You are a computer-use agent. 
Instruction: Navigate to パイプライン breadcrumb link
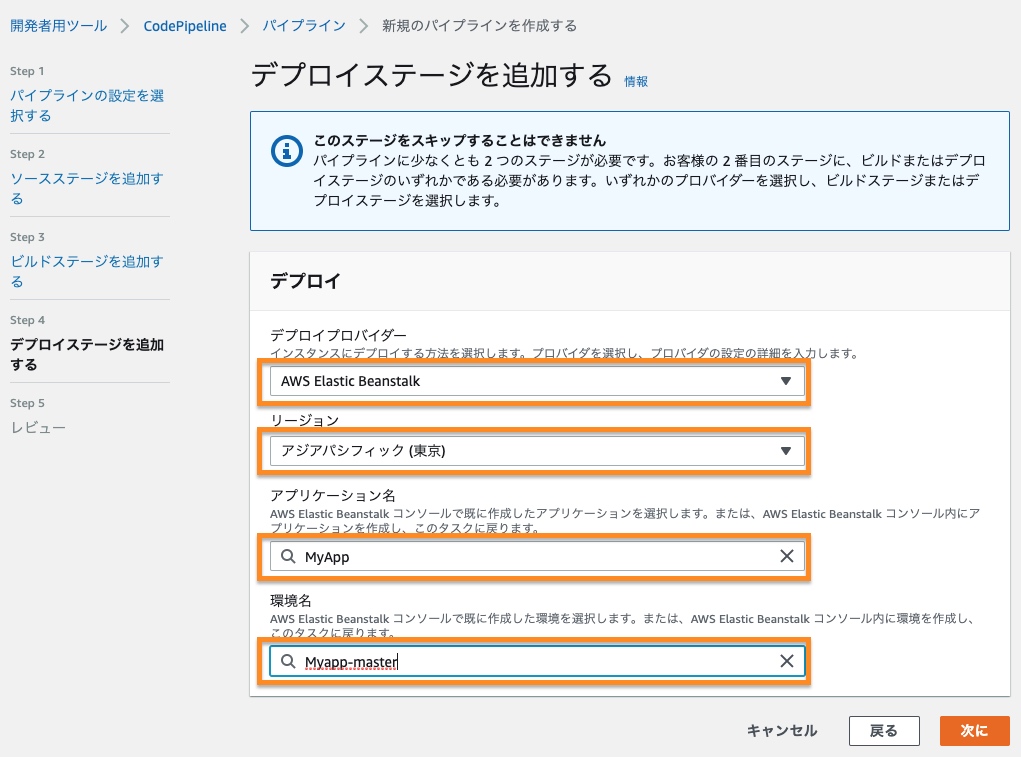coord(304,25)
